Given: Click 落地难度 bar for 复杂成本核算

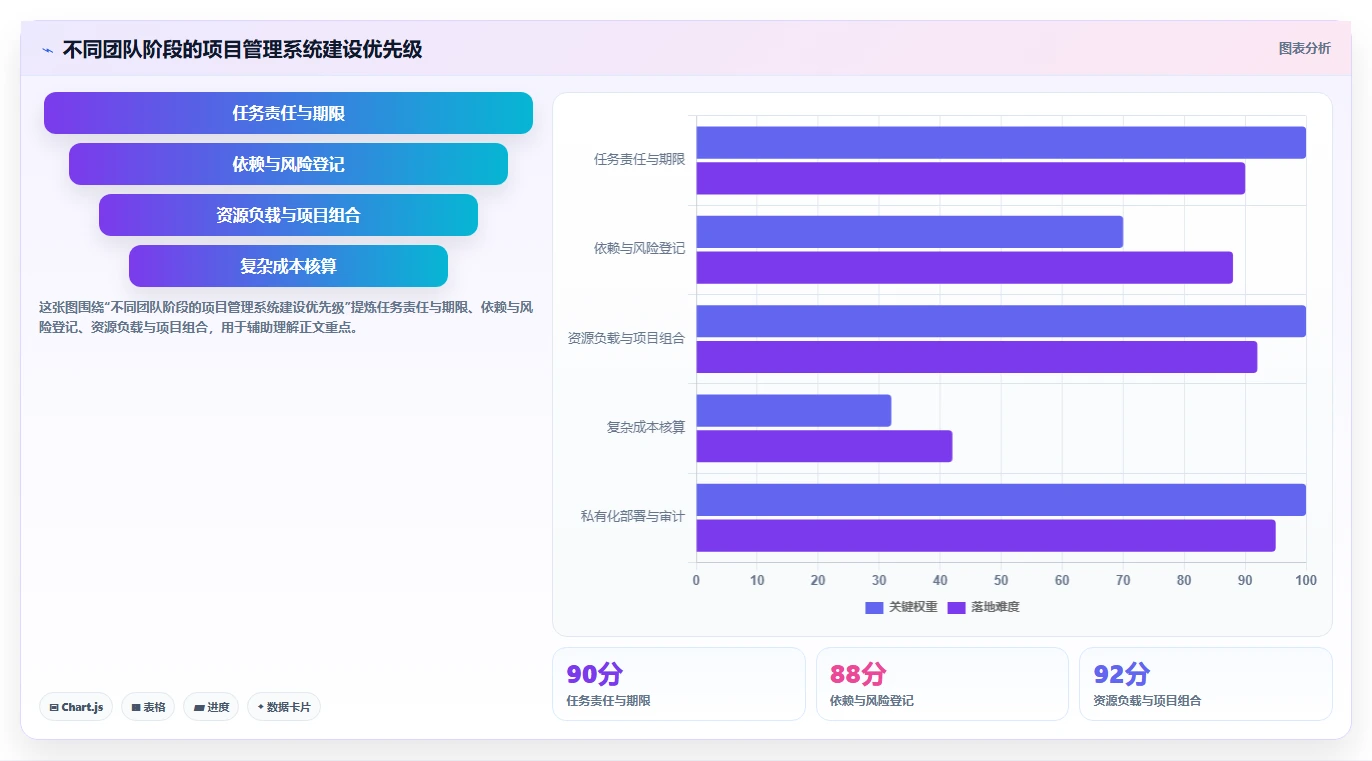Looking at the screenshot, I should (824, 446).
